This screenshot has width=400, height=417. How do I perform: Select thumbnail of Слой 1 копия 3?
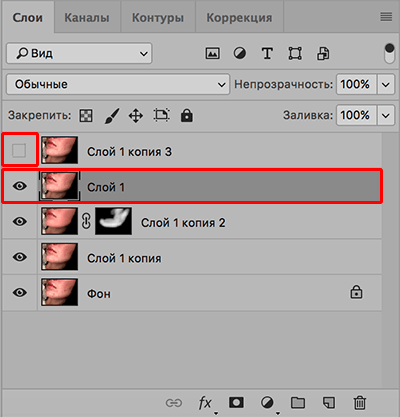pos(60,150)
